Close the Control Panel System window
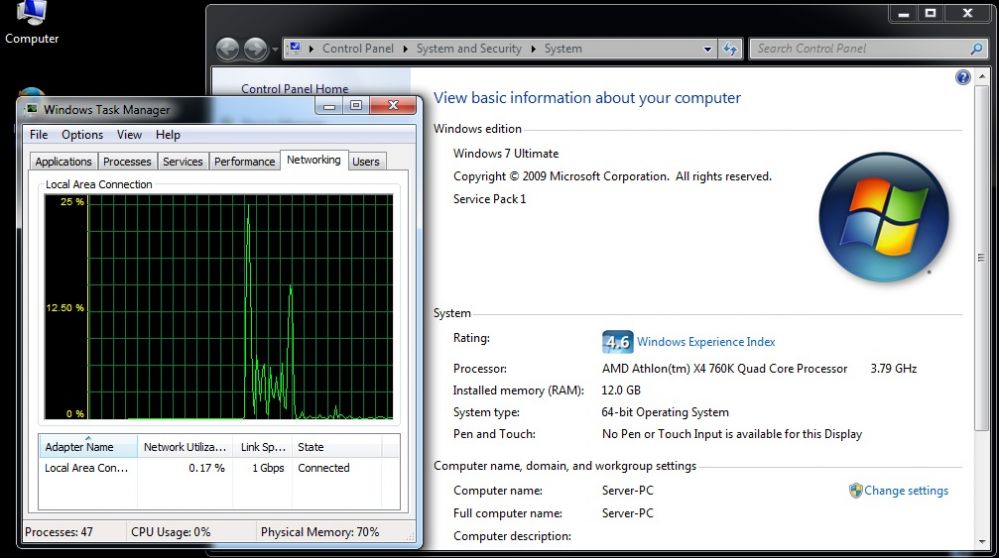The width and height of the screenshot is (999, 558). pos(968,13)
